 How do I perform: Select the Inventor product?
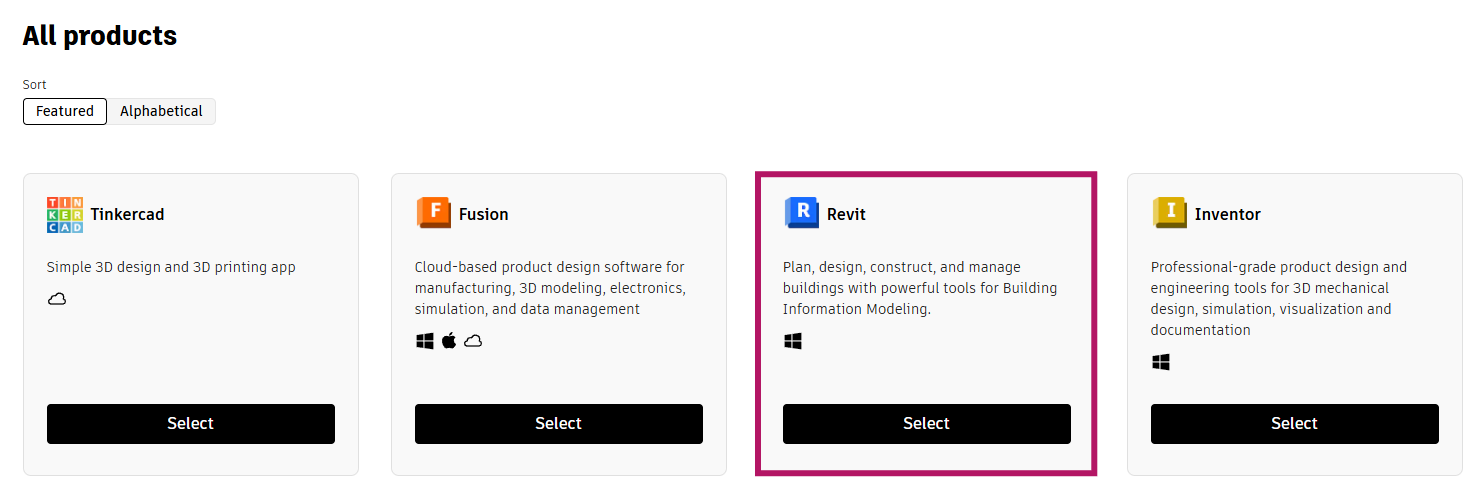click(x=1294, y=424)
